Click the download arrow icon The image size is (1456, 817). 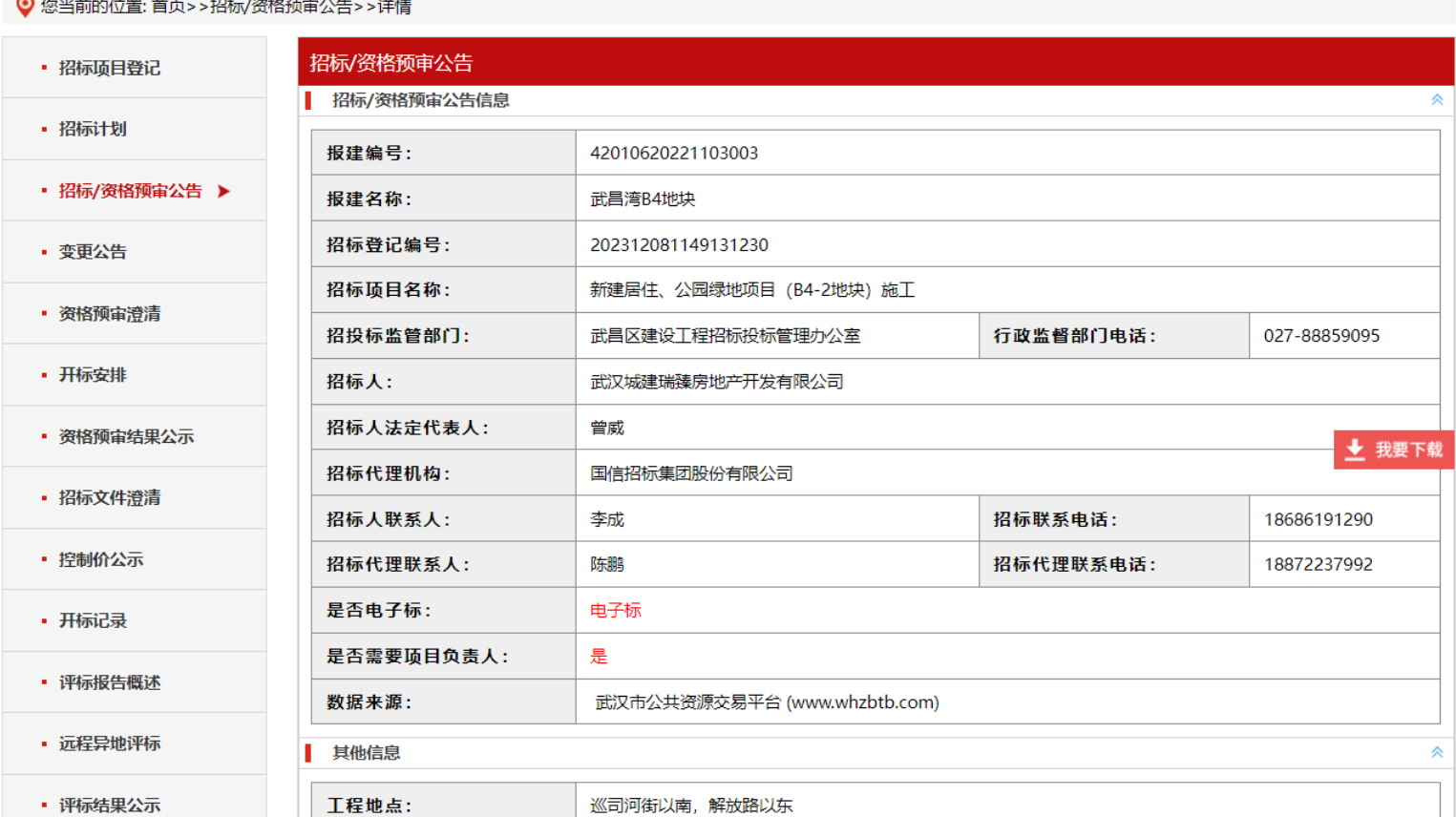click(1354, 450)
